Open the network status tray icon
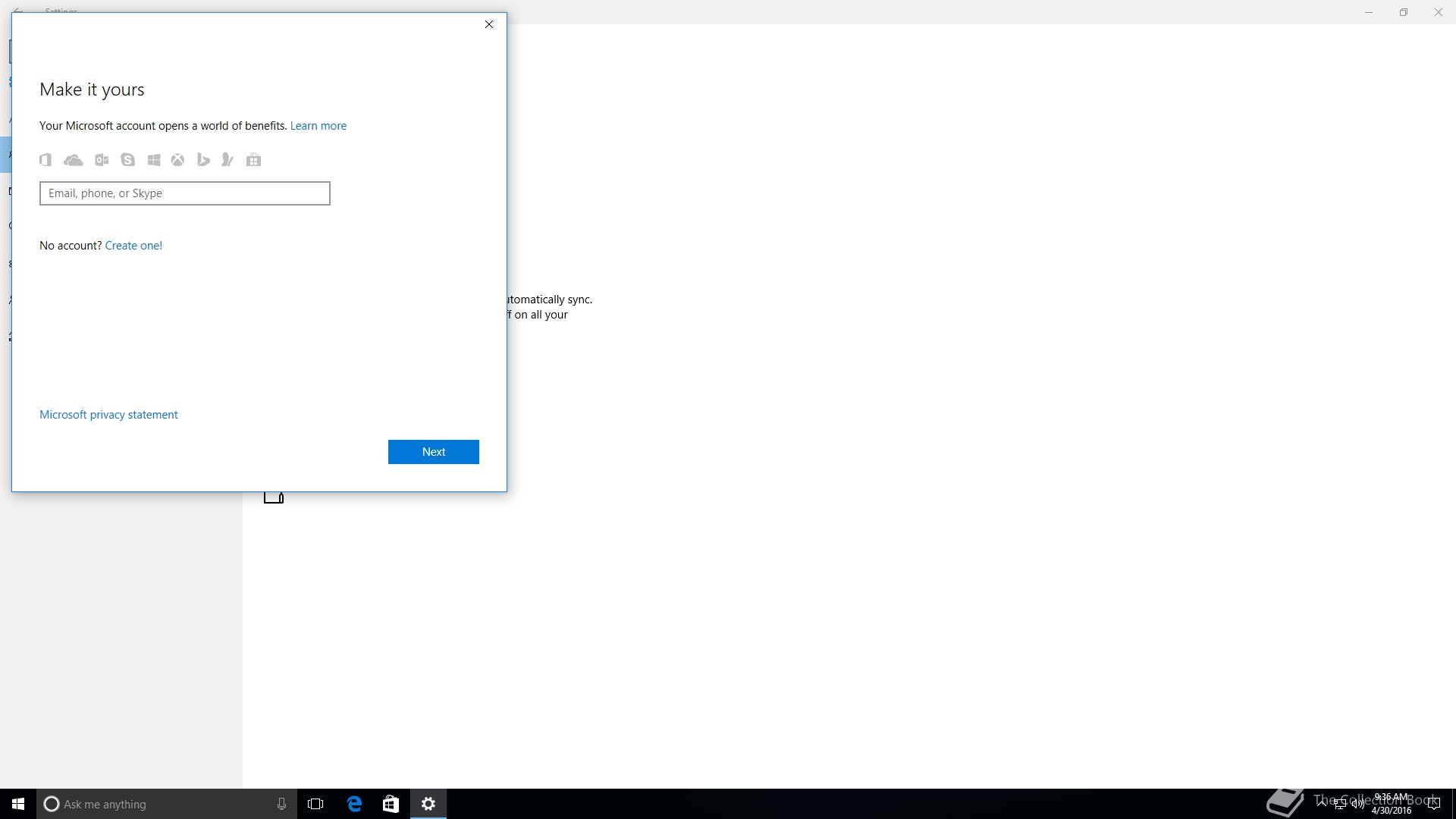 (1340, 805)
